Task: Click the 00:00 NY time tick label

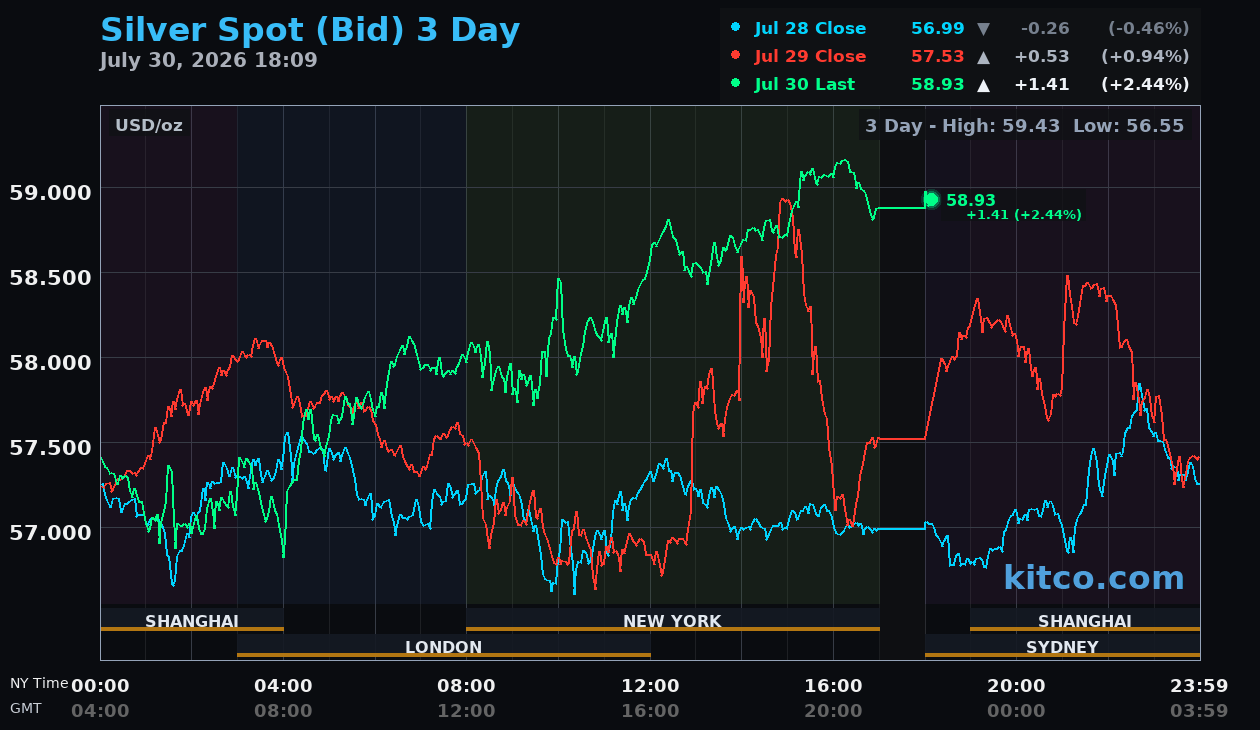Action: [x=100, y=686]
